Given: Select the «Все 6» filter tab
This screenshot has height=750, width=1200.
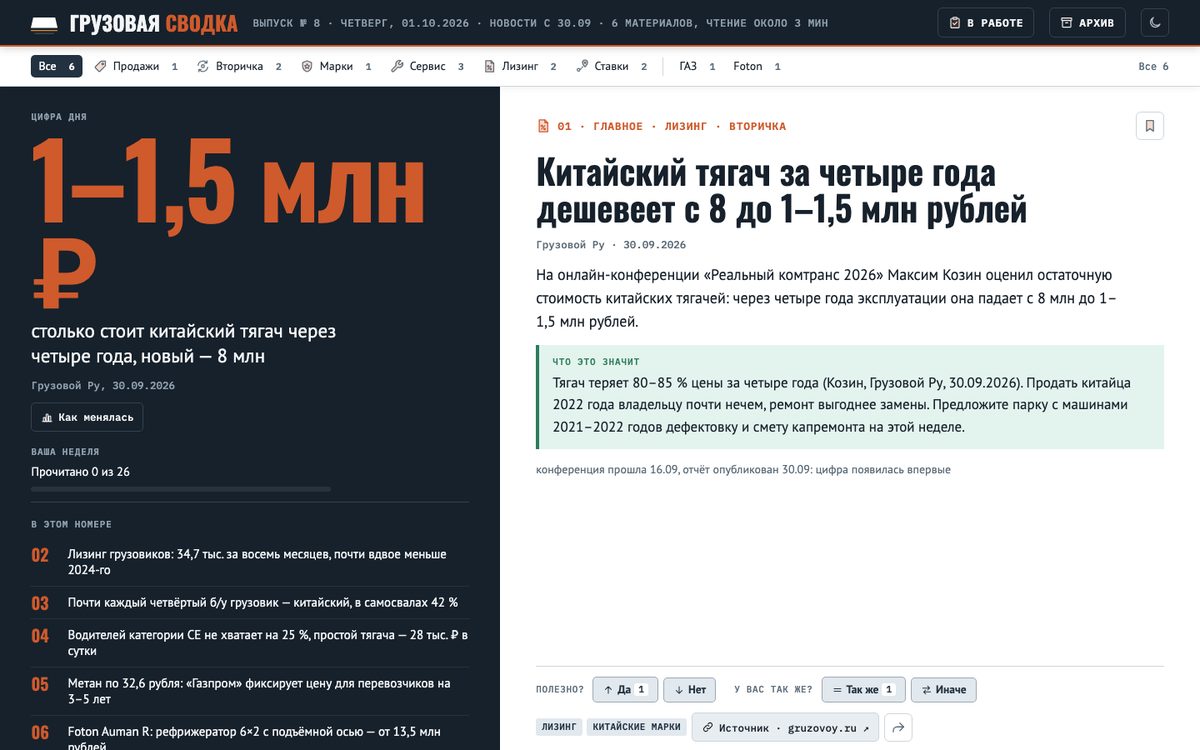Looking at the screenshot, I should point(58,66).
